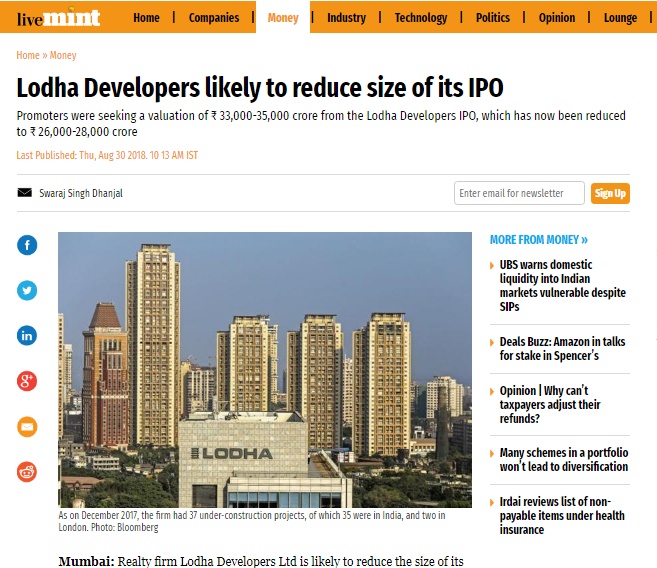
Task: Share article on LinkedIn
Action: [x=27, y=336]
